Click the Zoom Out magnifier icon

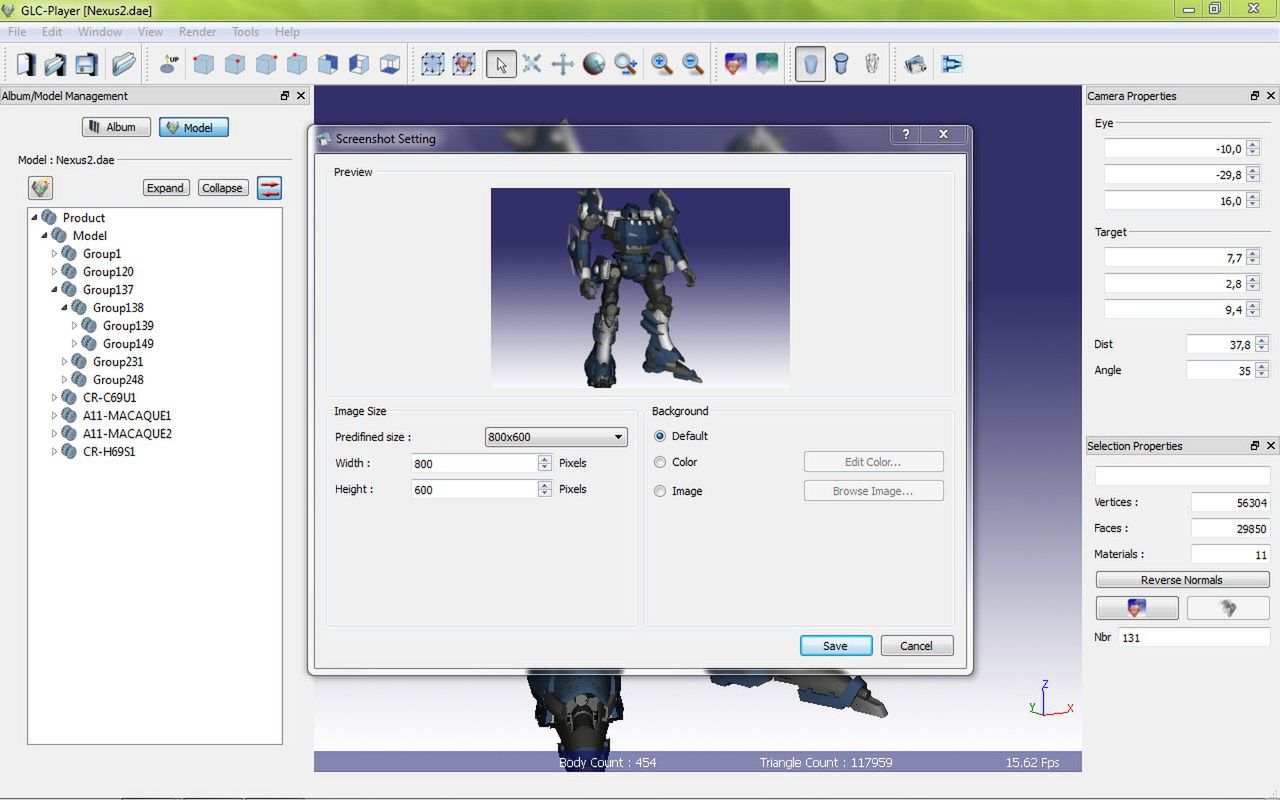(693, 65)
